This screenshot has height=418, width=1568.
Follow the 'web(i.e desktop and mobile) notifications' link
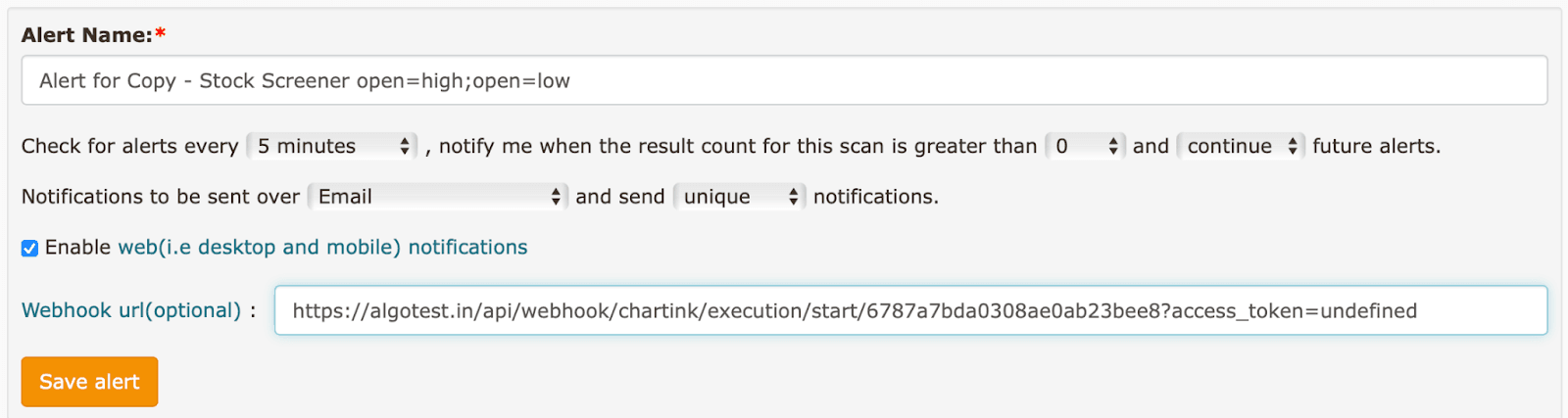[x=322, y=248]
